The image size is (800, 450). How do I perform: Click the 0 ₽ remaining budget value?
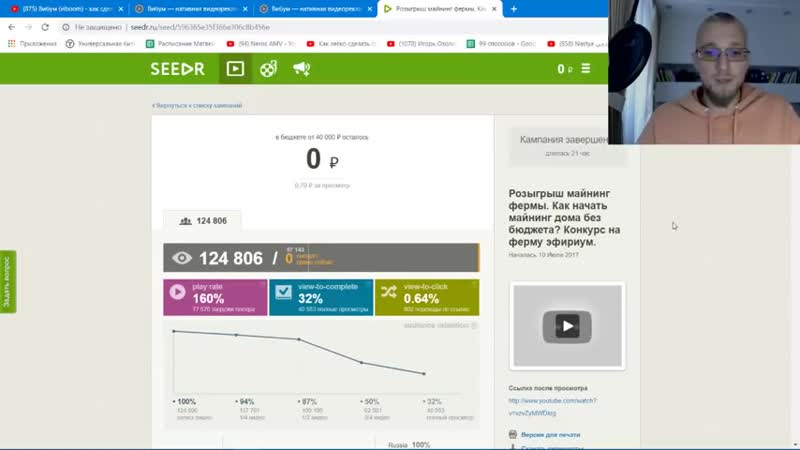coord(322,159)
